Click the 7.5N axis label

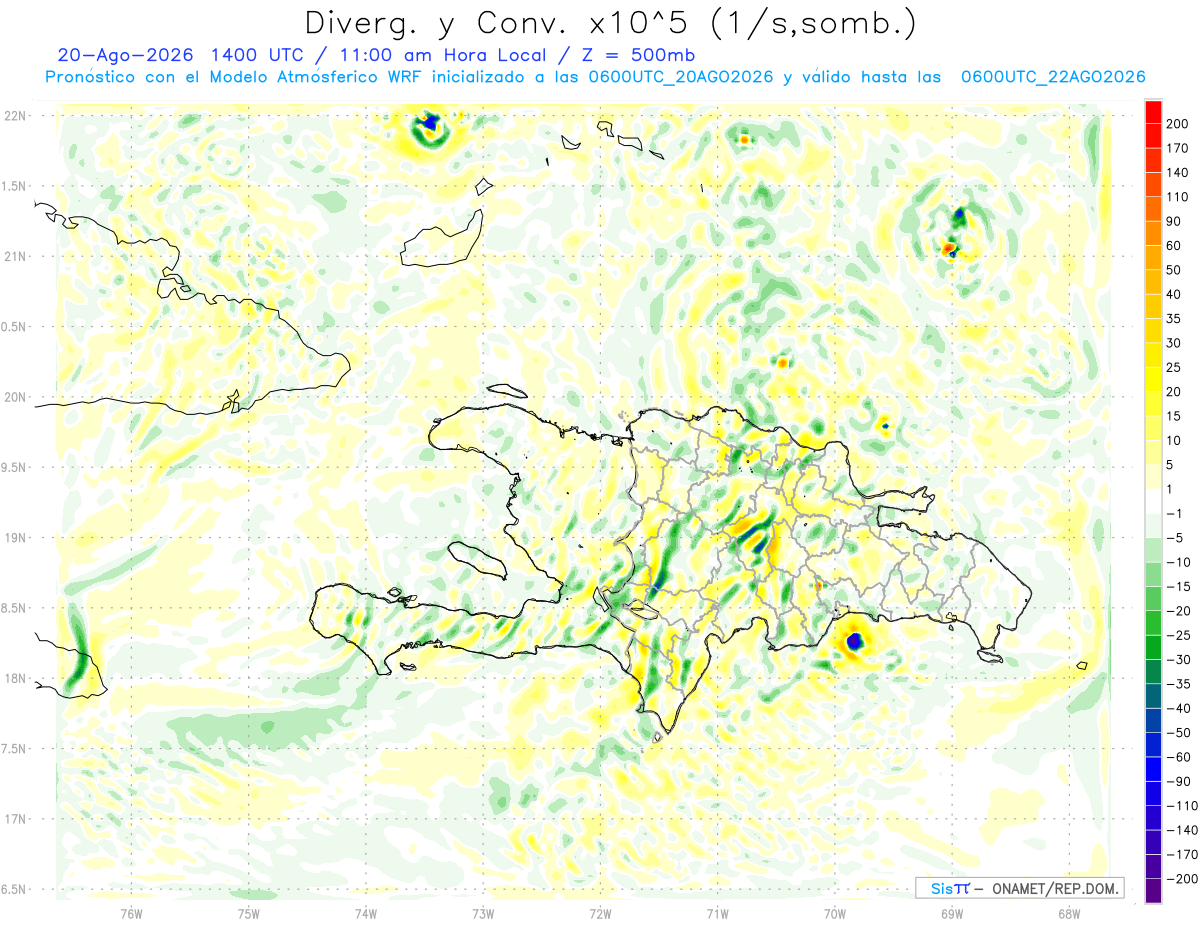(x=14, y=749)
